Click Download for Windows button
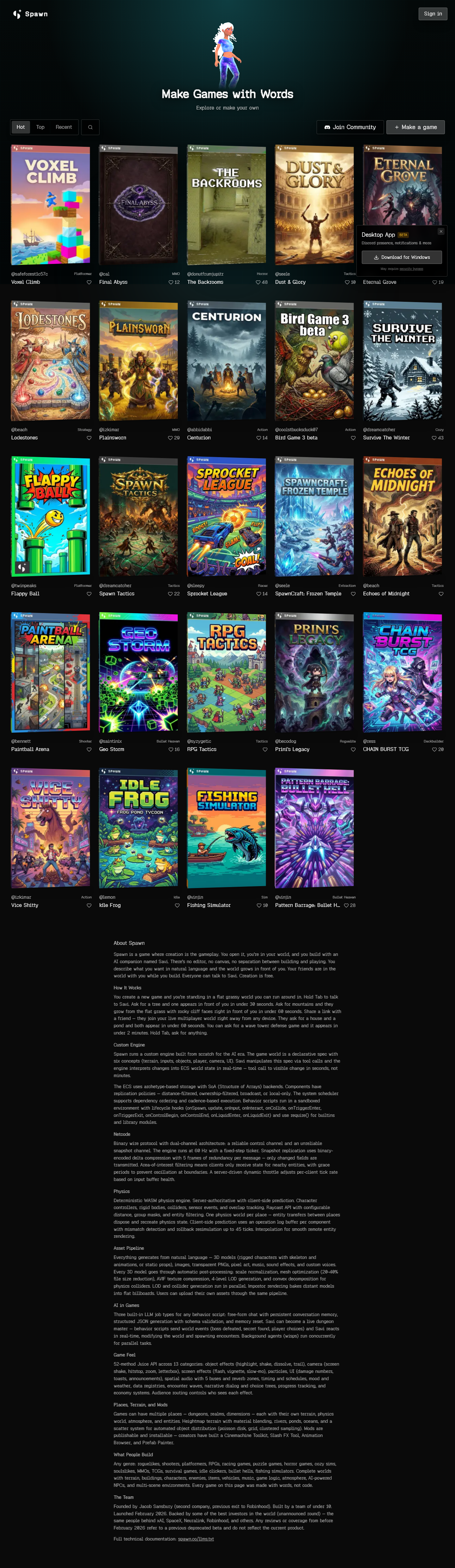Viewport: 455px width, 1568px height. tap(401, 258)
